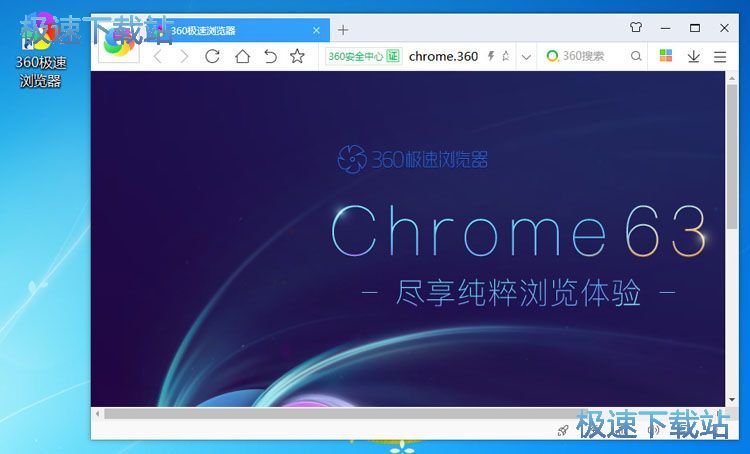Click the small star icon inside address bar

point(506,56)
